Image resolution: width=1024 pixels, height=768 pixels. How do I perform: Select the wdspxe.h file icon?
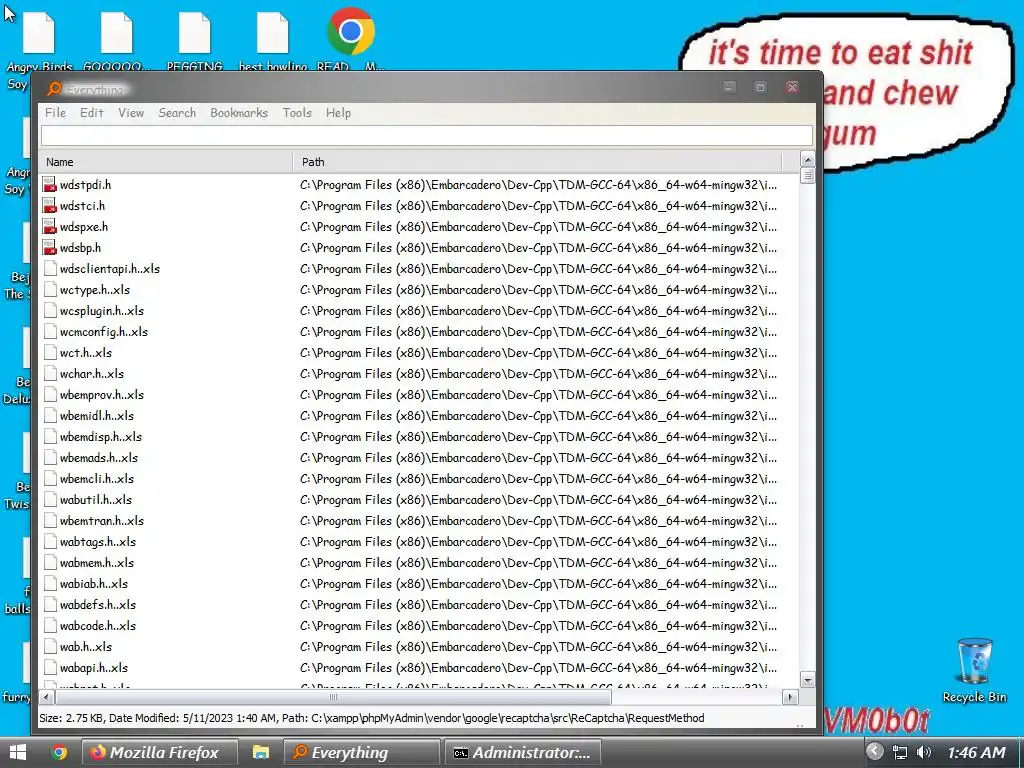50,227
